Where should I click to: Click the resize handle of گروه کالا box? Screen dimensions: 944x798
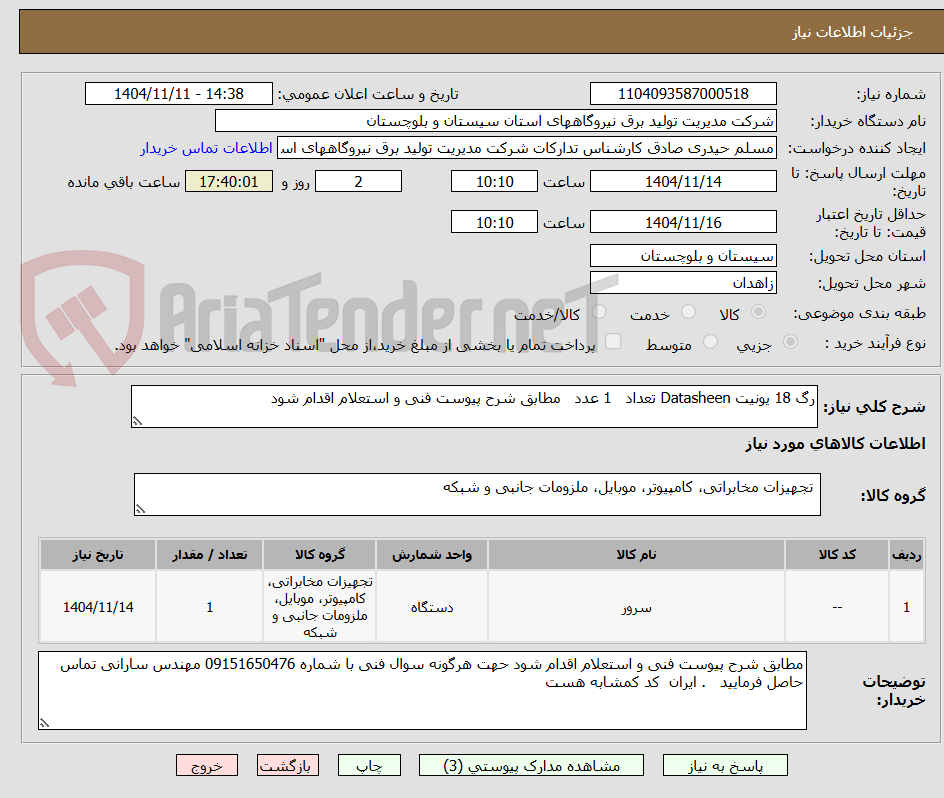click(x=140, y=510)
